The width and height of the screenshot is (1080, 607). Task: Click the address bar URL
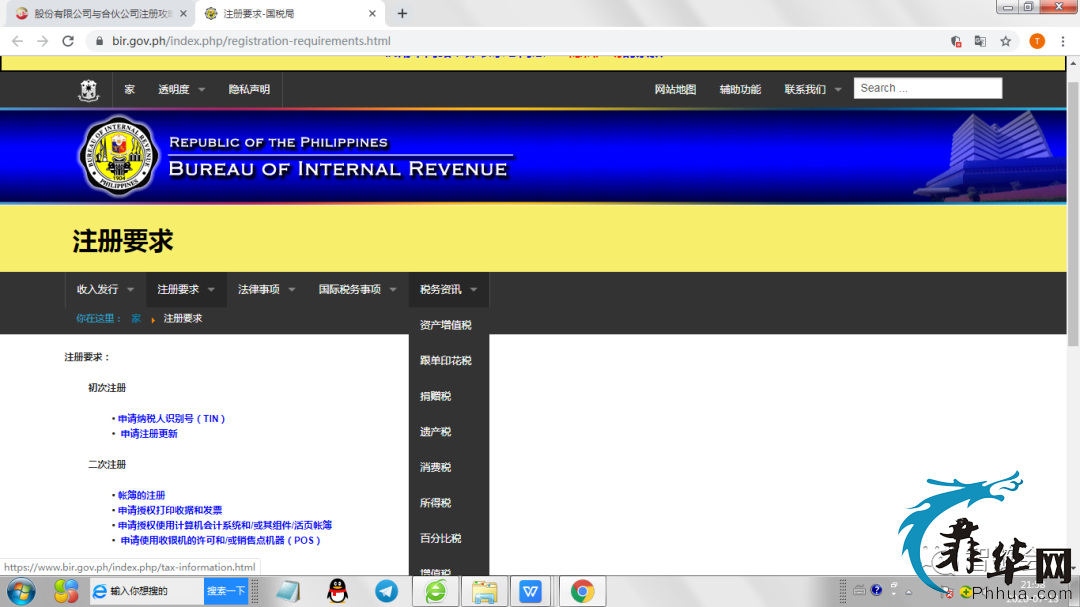[x=251, y=41]
